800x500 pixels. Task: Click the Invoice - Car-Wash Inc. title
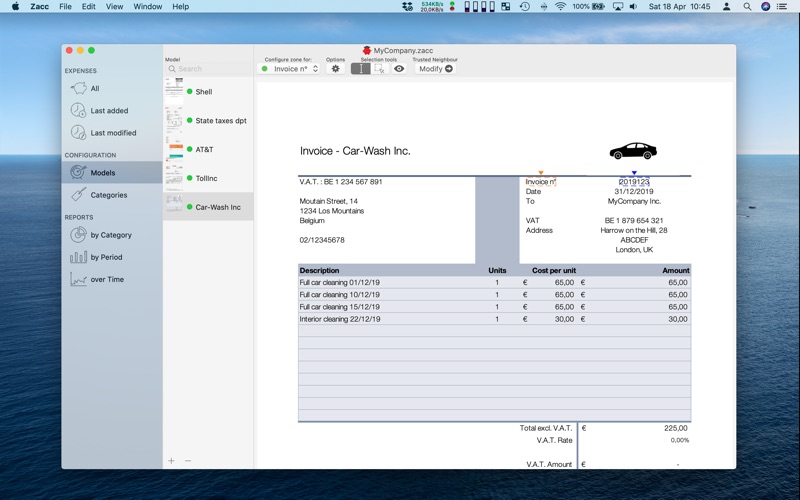355,151
